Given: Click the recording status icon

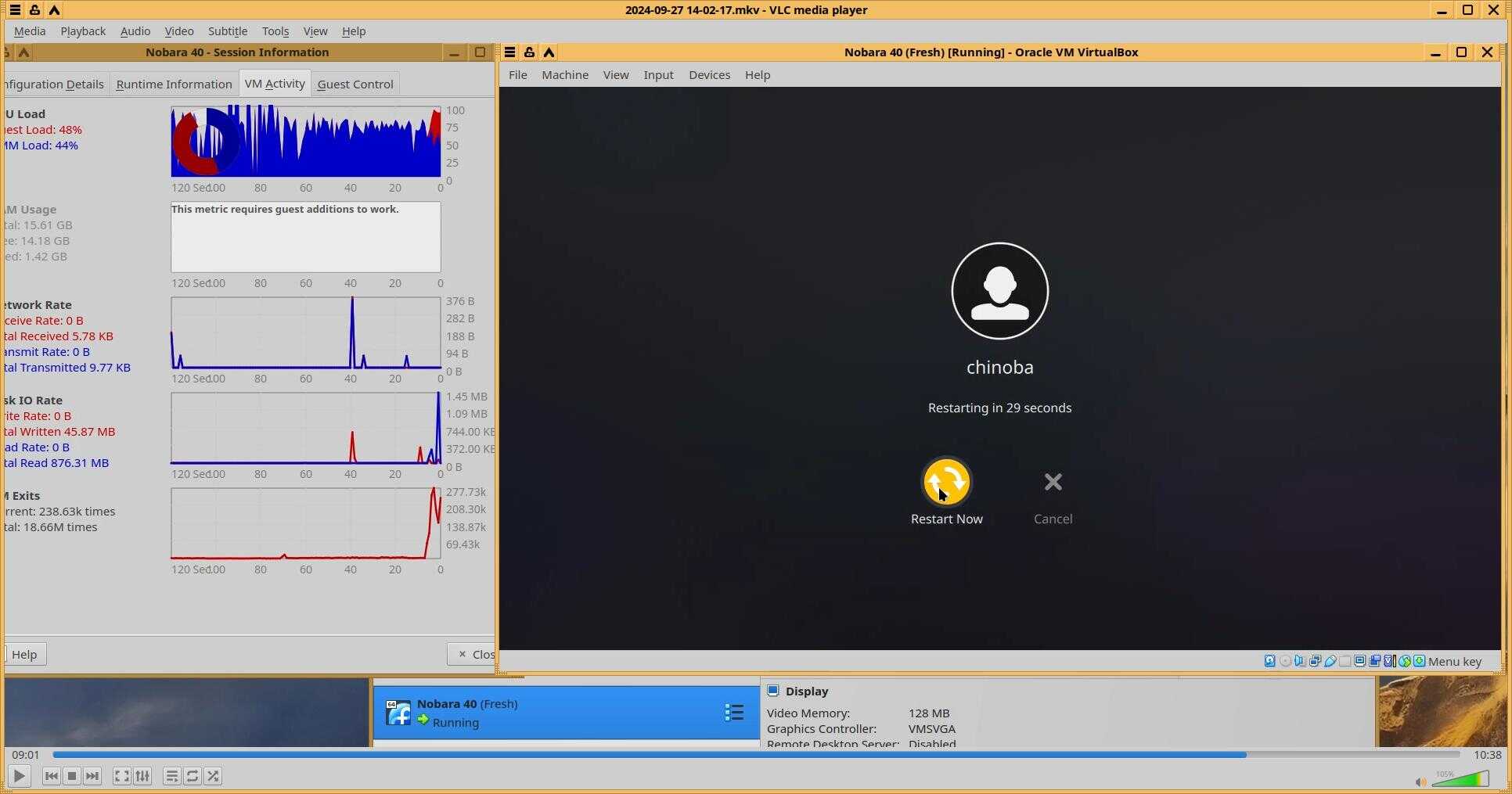Looking at the screenshot, I should (1374, 661).
